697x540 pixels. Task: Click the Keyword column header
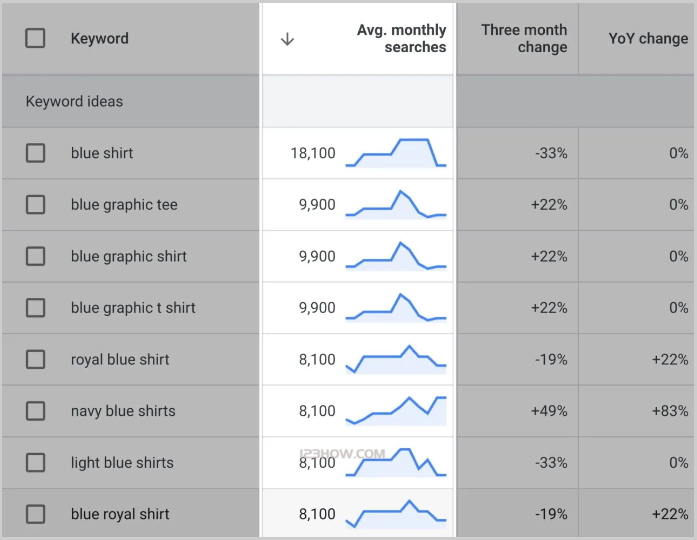99,39
